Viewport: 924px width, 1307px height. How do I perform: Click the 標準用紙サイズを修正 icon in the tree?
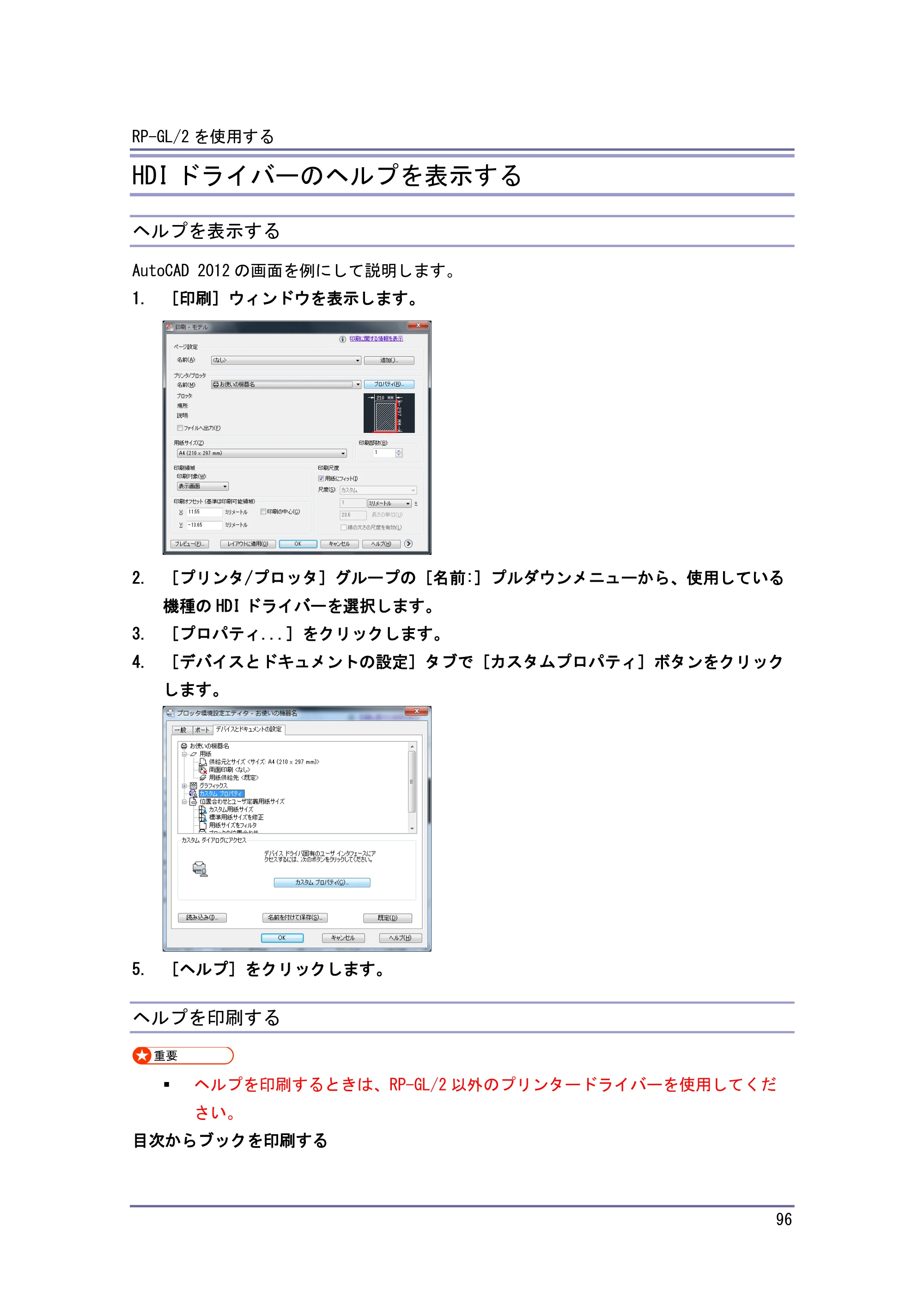[203, 817]
